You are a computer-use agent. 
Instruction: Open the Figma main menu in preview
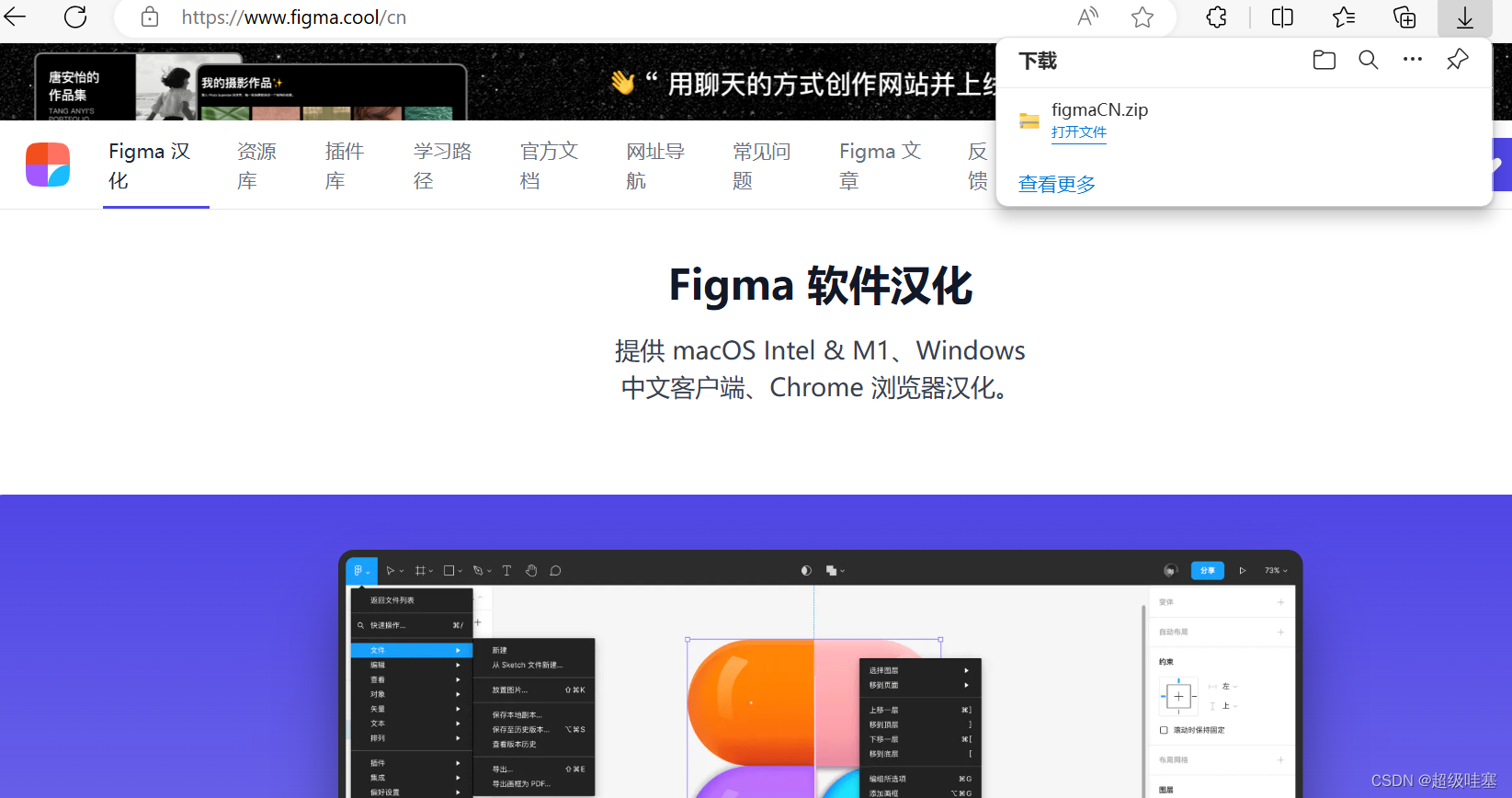click(361, 571)
